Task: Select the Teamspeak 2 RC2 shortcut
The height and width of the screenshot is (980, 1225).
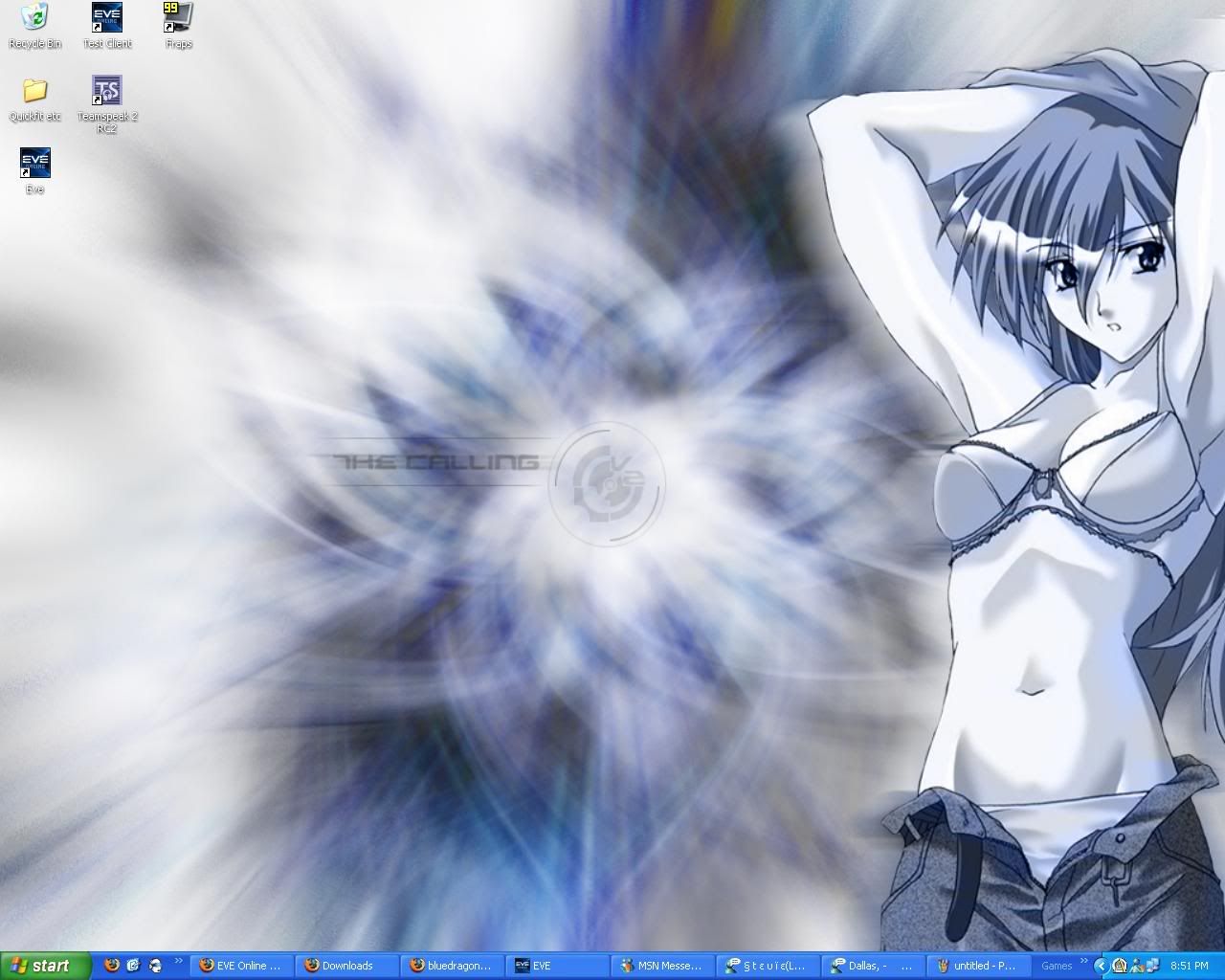Action: (107, 104)
